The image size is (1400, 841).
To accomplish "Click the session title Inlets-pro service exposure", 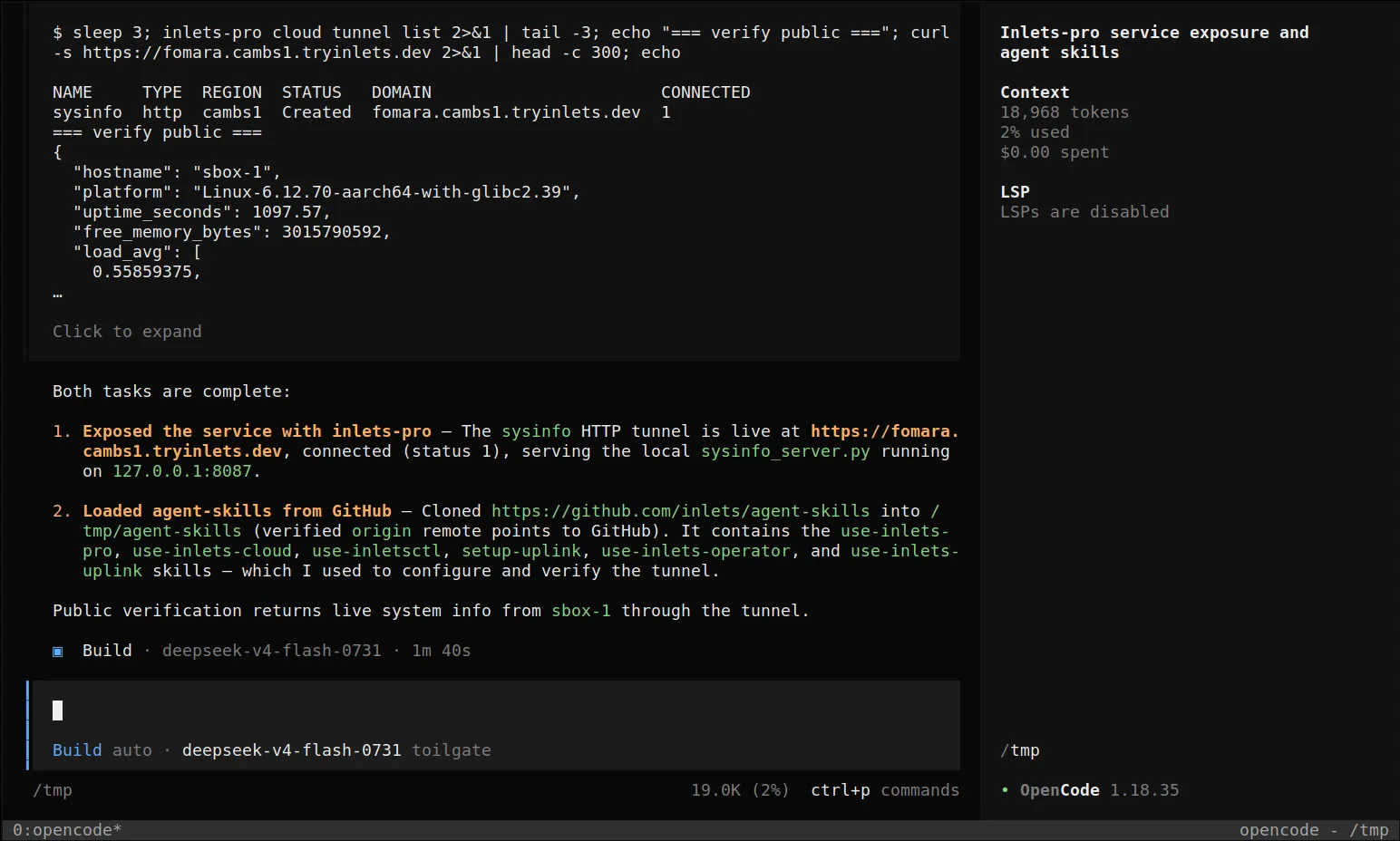I will pos(1154,43).
